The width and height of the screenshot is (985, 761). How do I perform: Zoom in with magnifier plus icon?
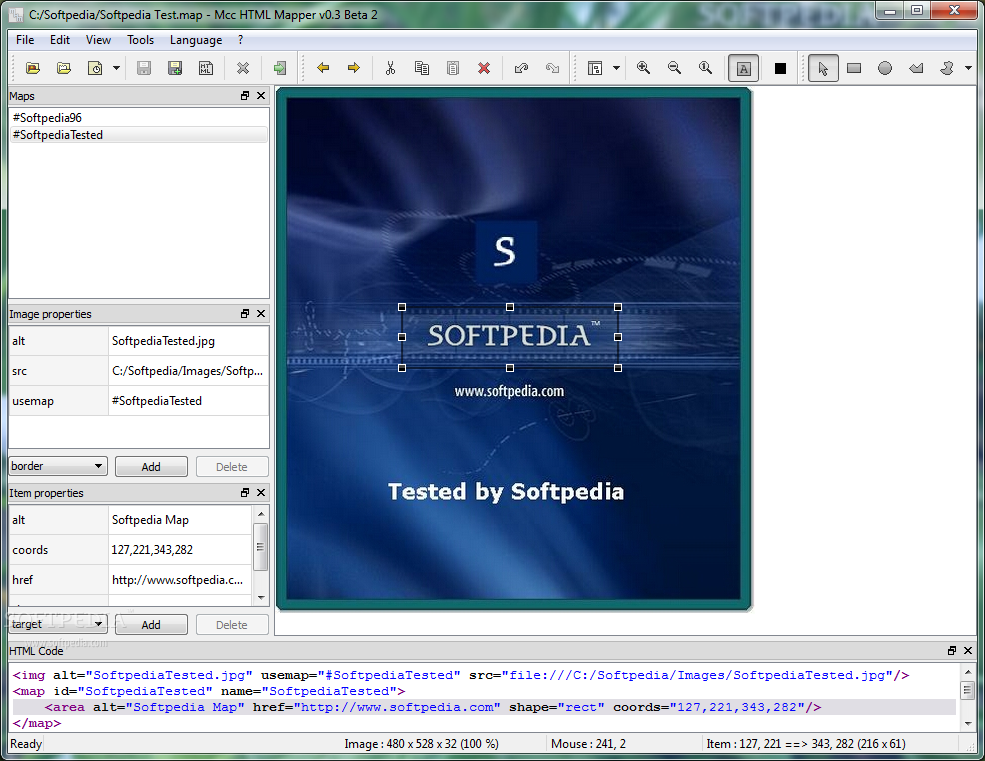[x=643, y=68]
